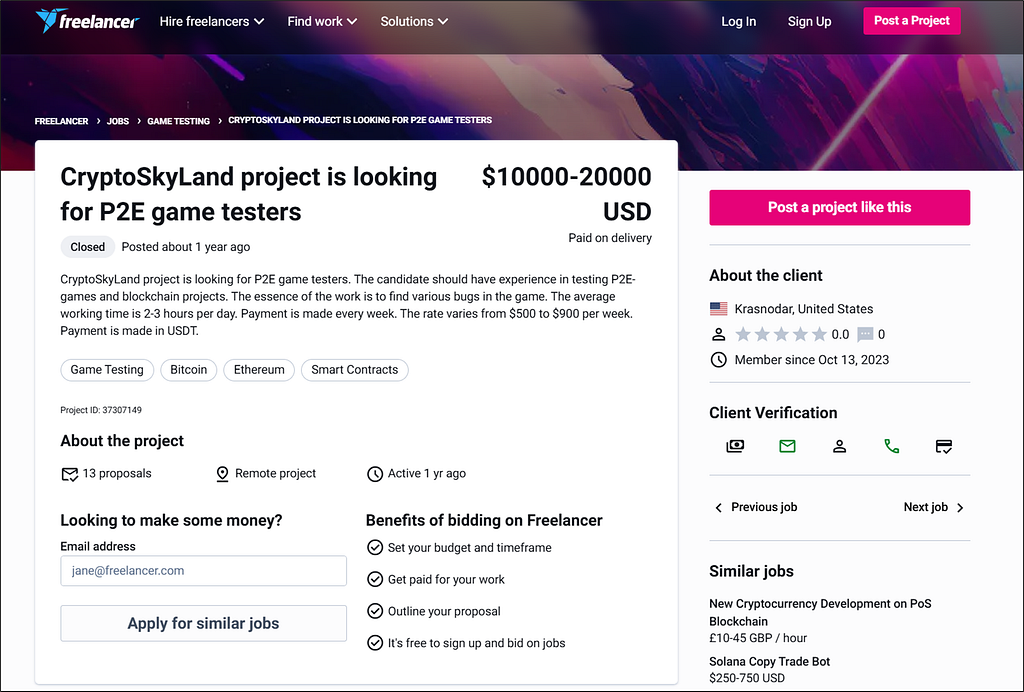Screen dimensions: 1024x692
Task: Click check icon beside Outline your proposal
Action: [x=375, y=611]
